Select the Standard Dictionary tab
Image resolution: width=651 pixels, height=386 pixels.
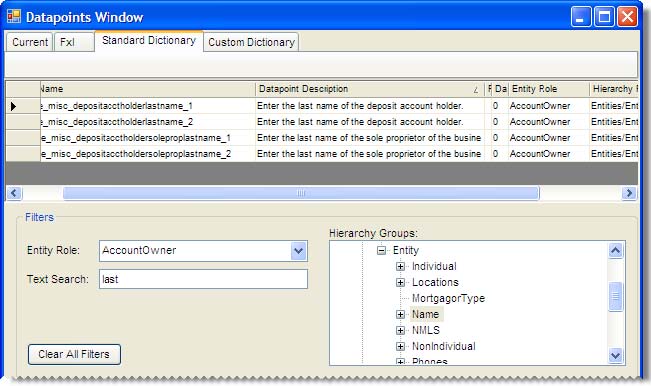[149, 41]
